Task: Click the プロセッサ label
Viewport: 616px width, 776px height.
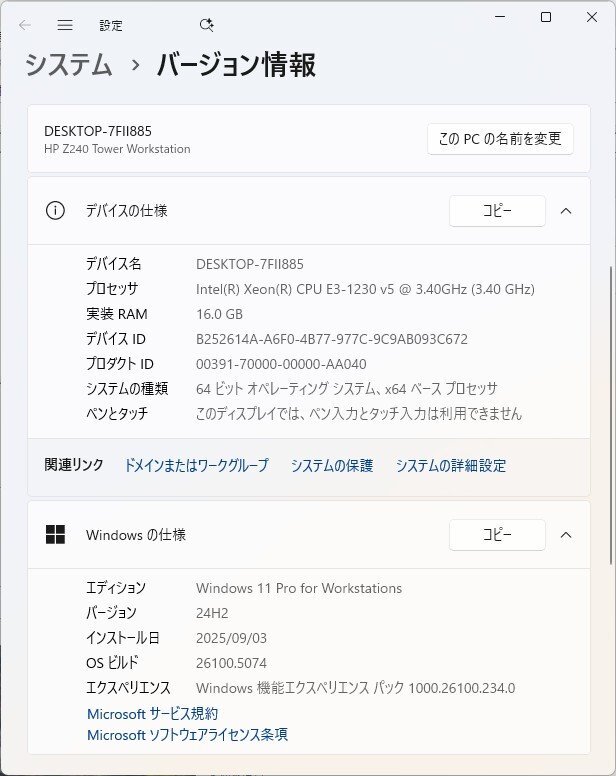Action: tap(112, 289)
